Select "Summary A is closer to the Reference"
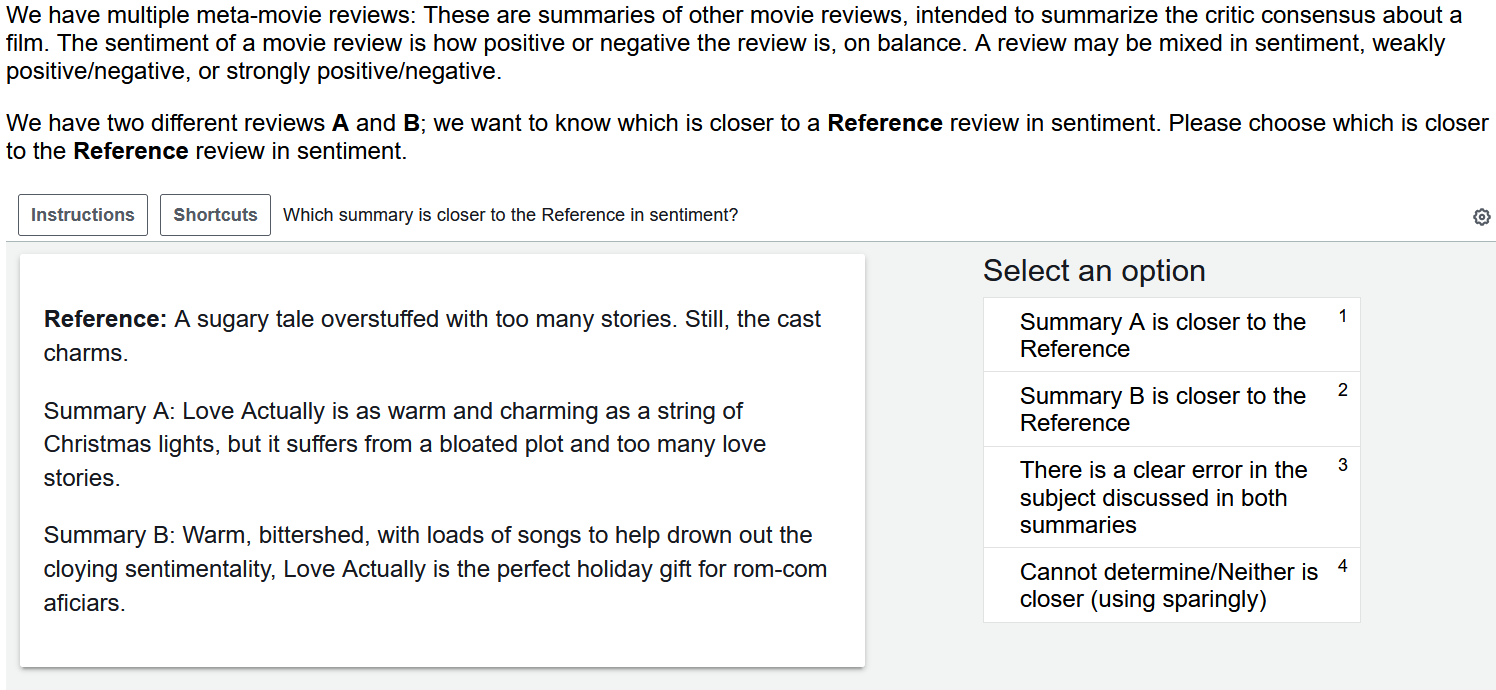1496x690 pixels. 1162,335
